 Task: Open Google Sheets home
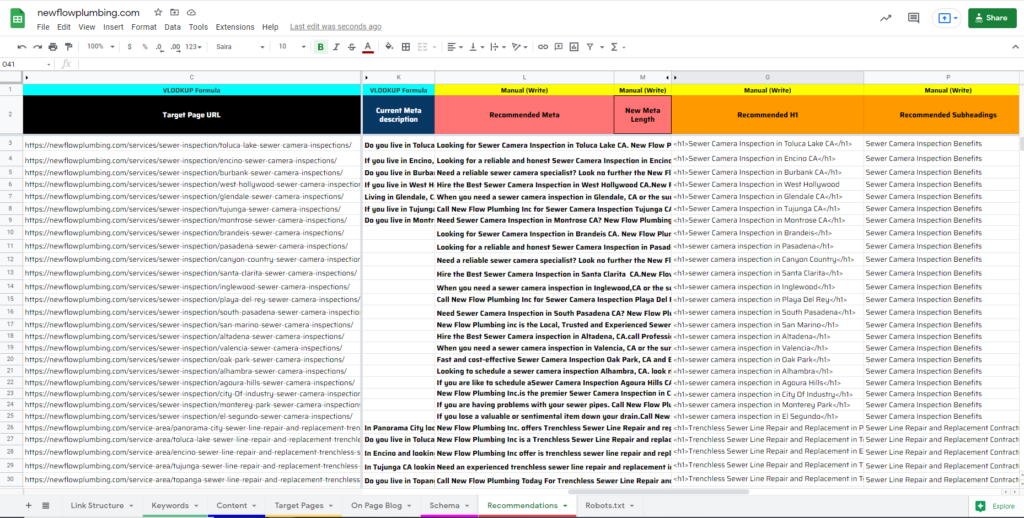click(x=18, y=20)
